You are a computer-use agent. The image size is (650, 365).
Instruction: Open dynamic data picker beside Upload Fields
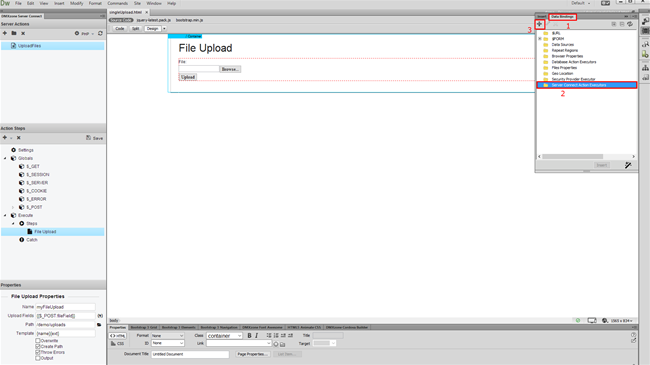[x=100, y=316]
